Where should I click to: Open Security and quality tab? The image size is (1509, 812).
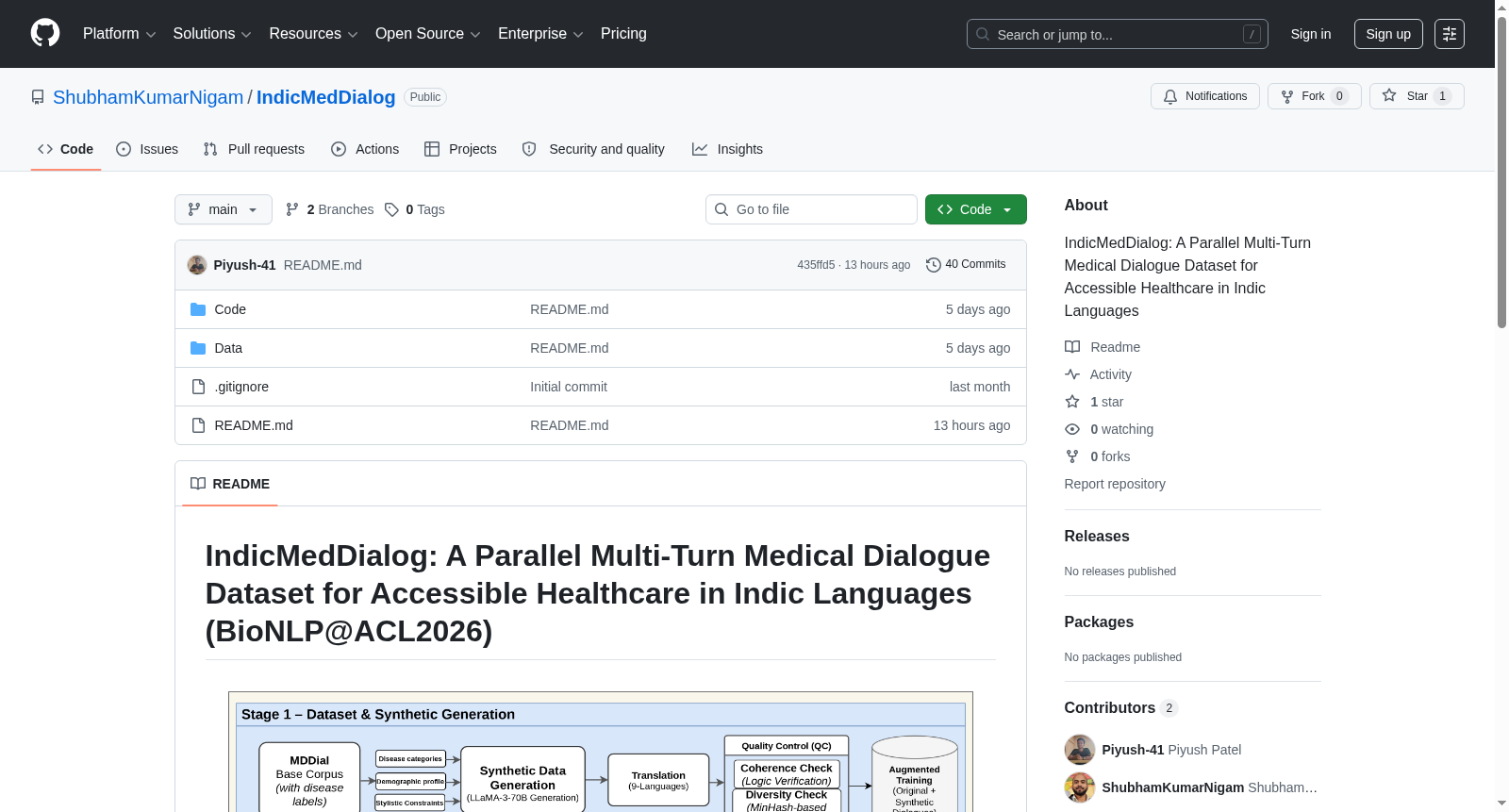[593, 149]
